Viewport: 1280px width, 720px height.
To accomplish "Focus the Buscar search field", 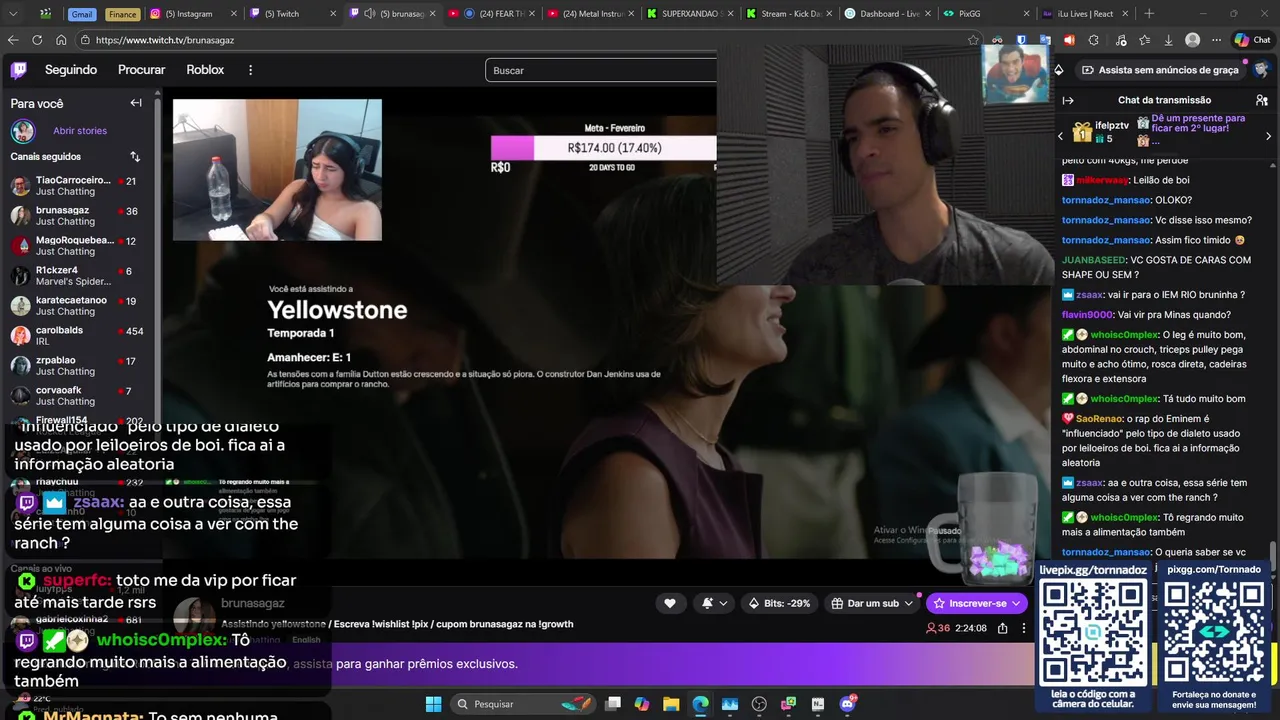I will (601, 70).
